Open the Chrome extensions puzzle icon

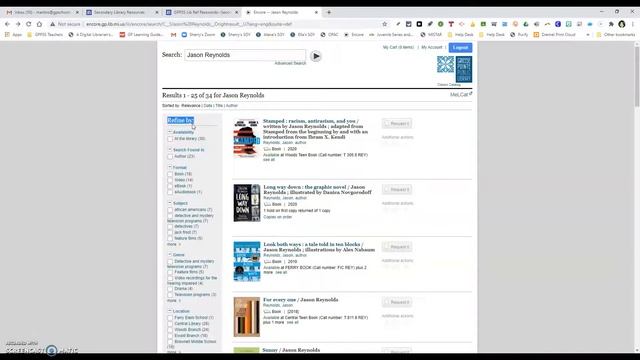click(611, 24)
